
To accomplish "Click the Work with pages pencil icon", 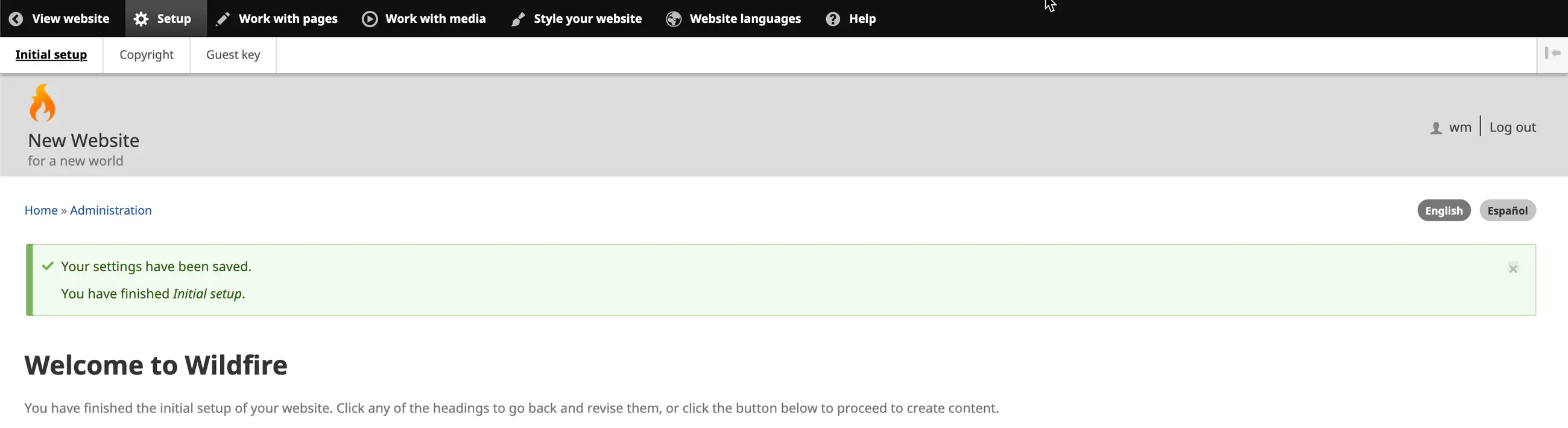I will tap(223, 19).
